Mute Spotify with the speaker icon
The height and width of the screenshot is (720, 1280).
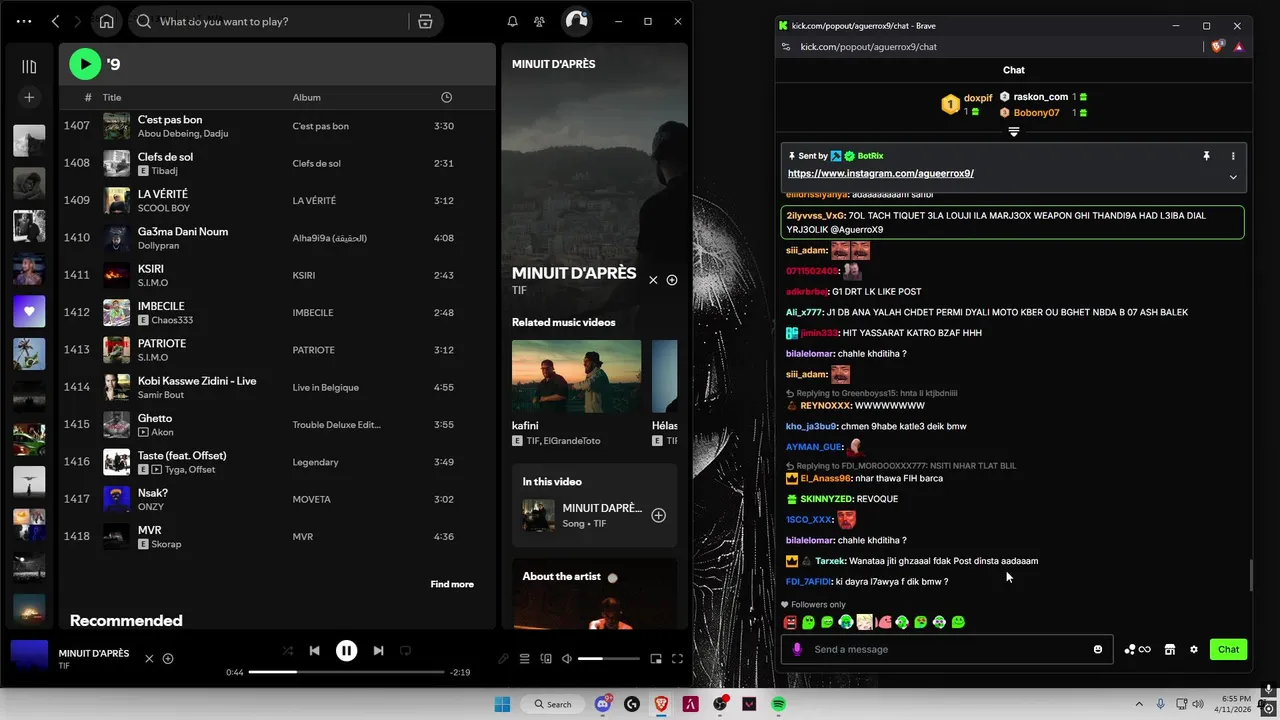(x=567, y=659)
